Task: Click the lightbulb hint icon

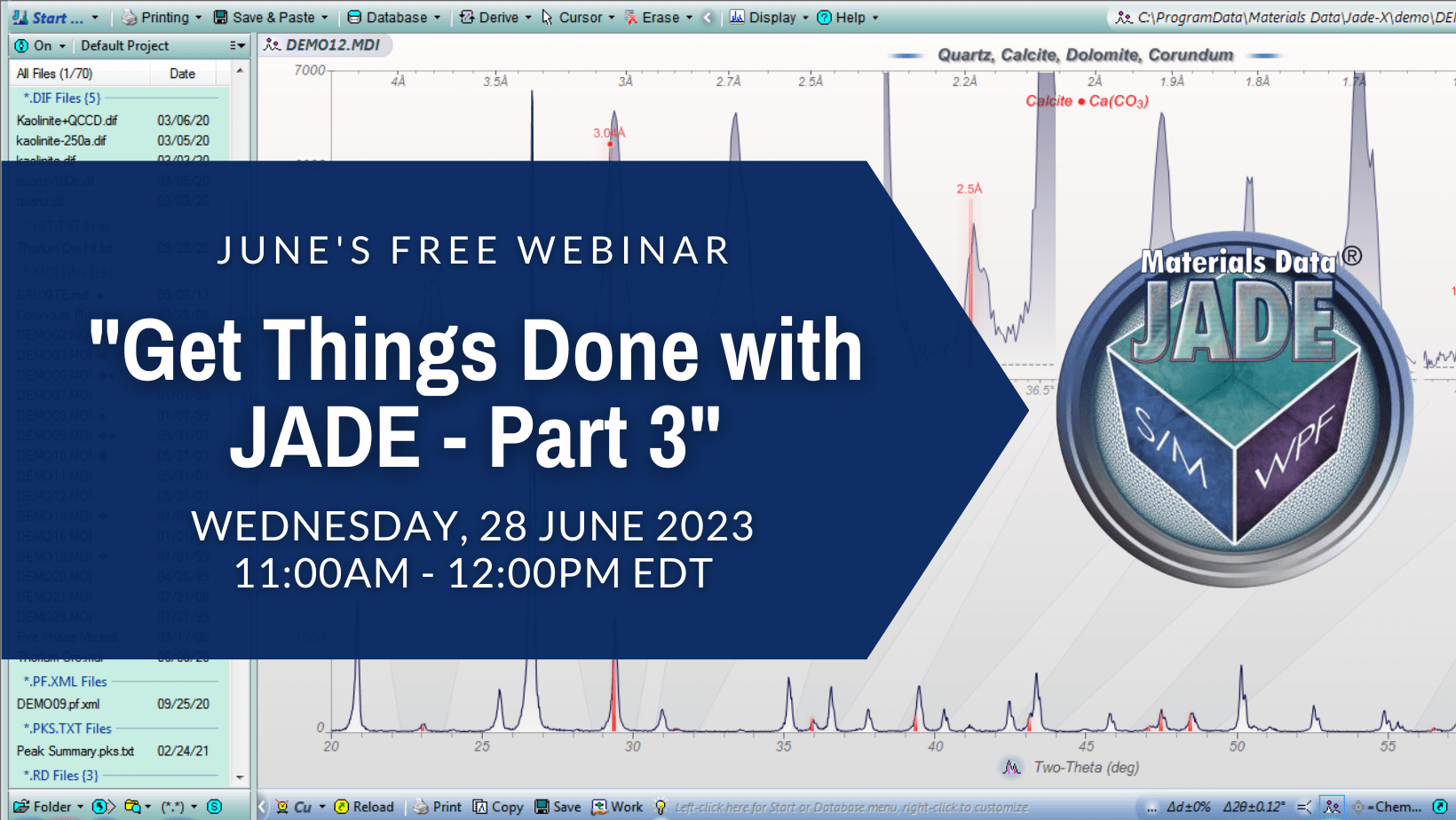Action: (x=661, y=807)
